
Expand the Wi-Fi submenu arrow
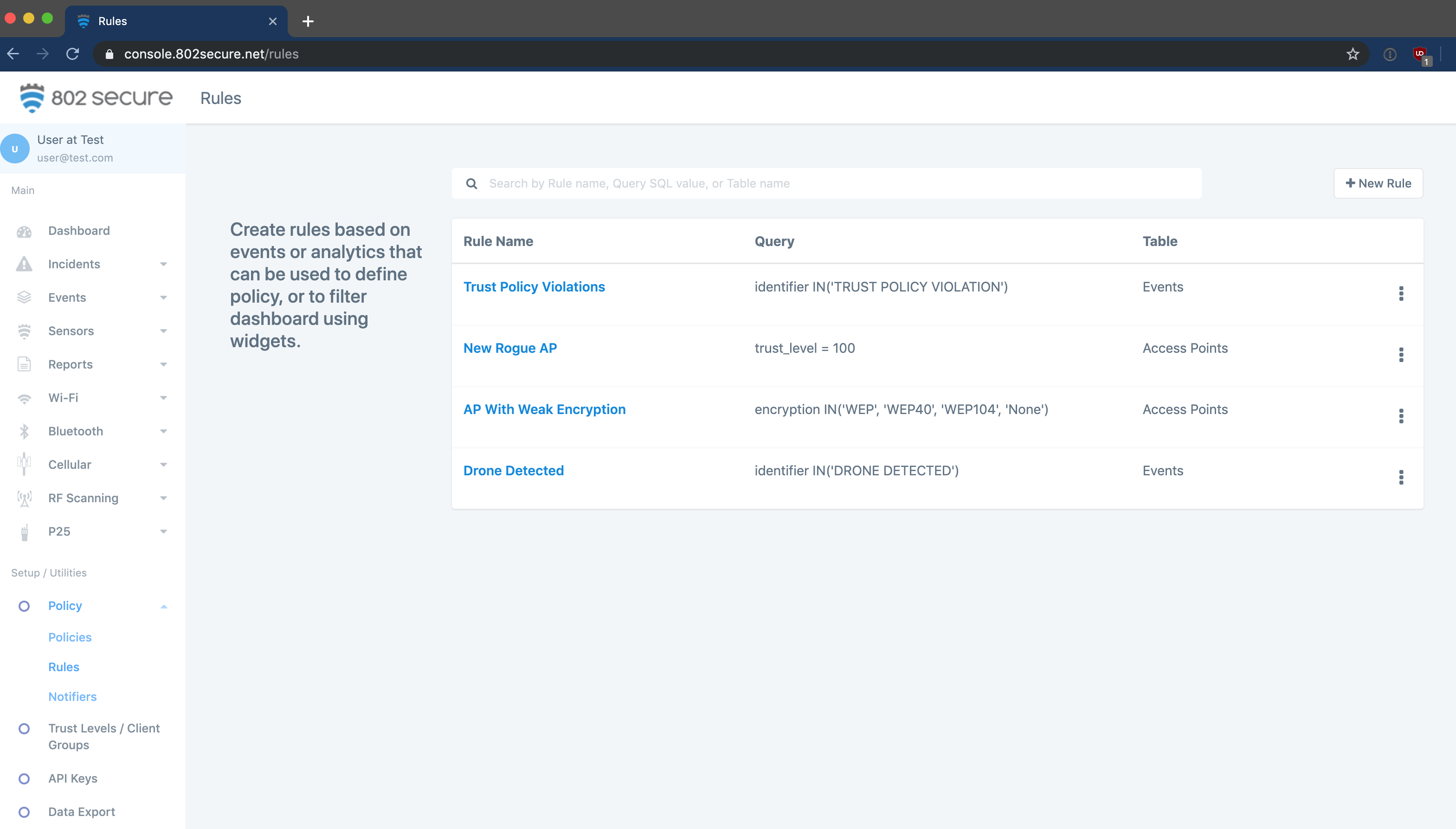point(163,398)
